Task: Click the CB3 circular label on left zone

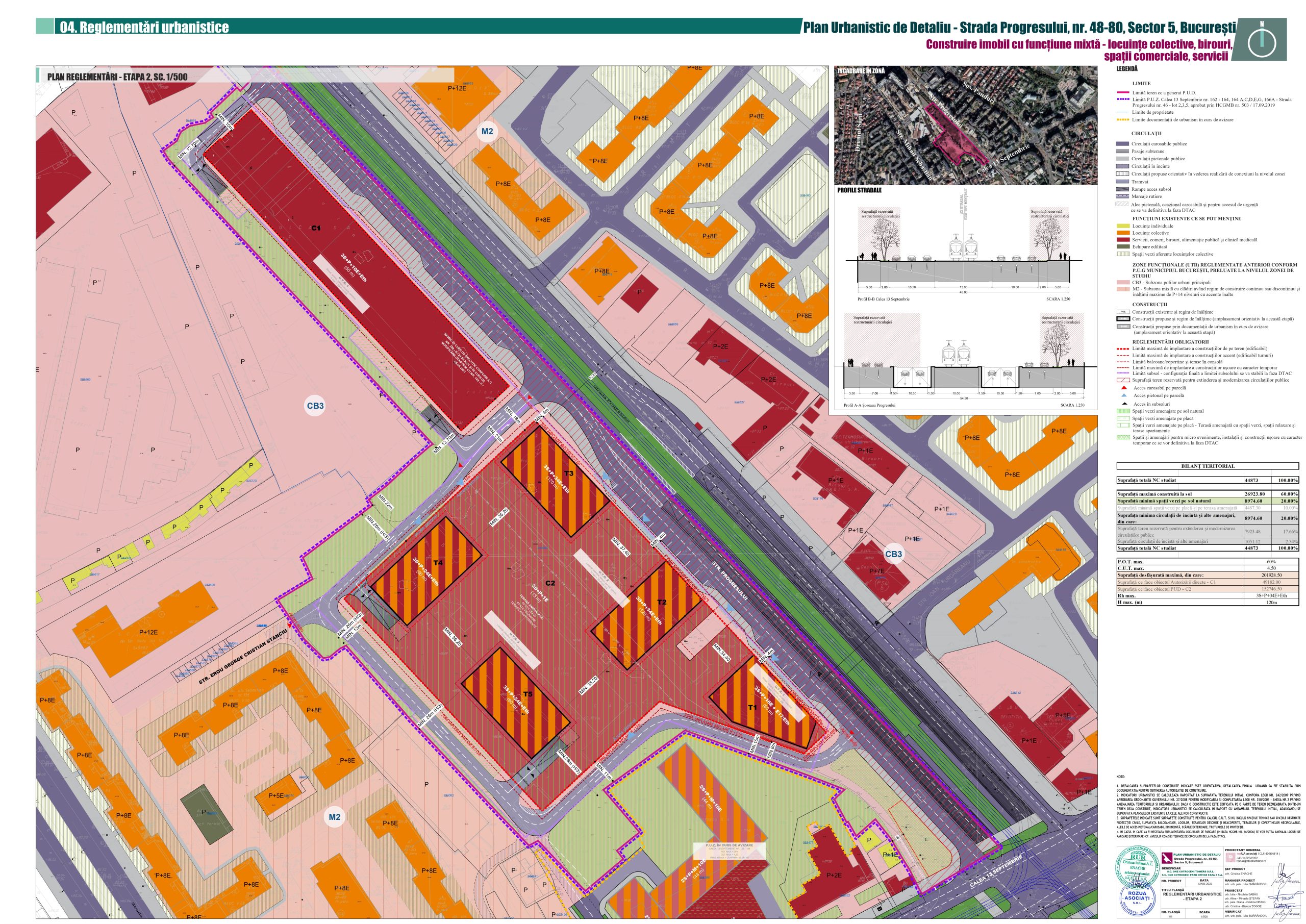Action: click(315, 406)
